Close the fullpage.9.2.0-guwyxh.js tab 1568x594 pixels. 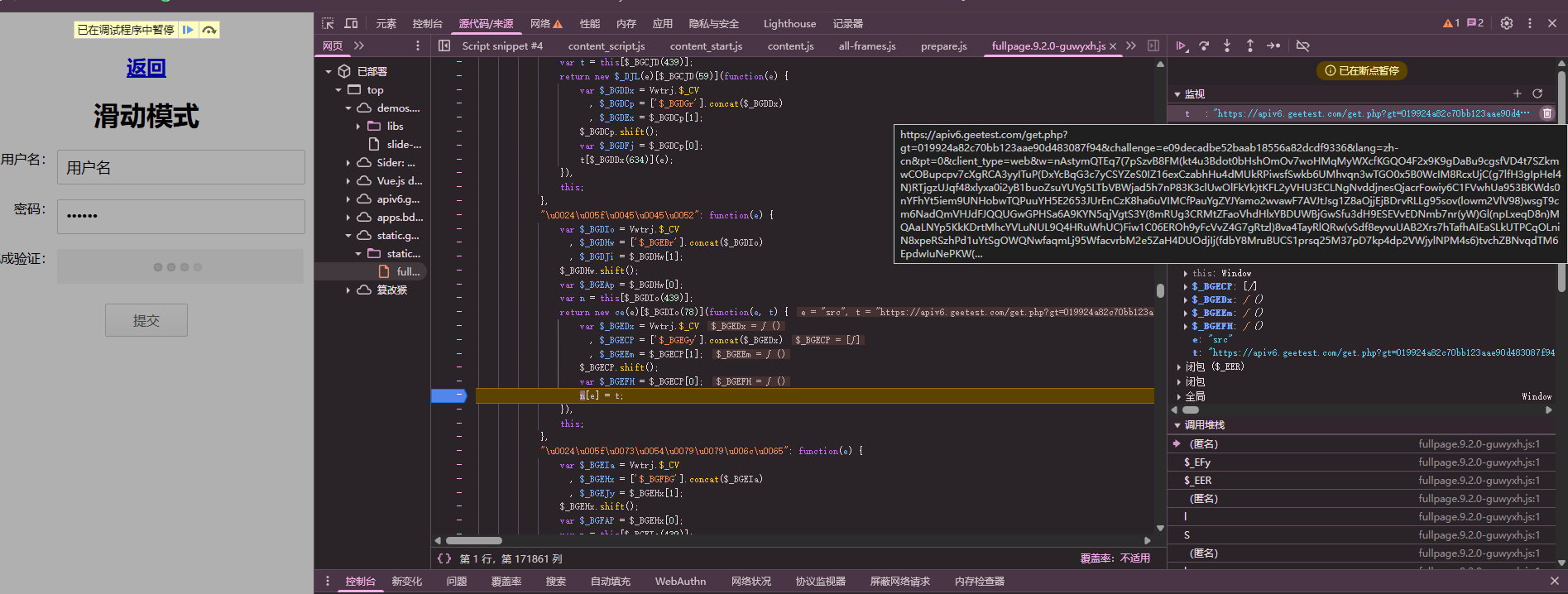pos(1113,46)
